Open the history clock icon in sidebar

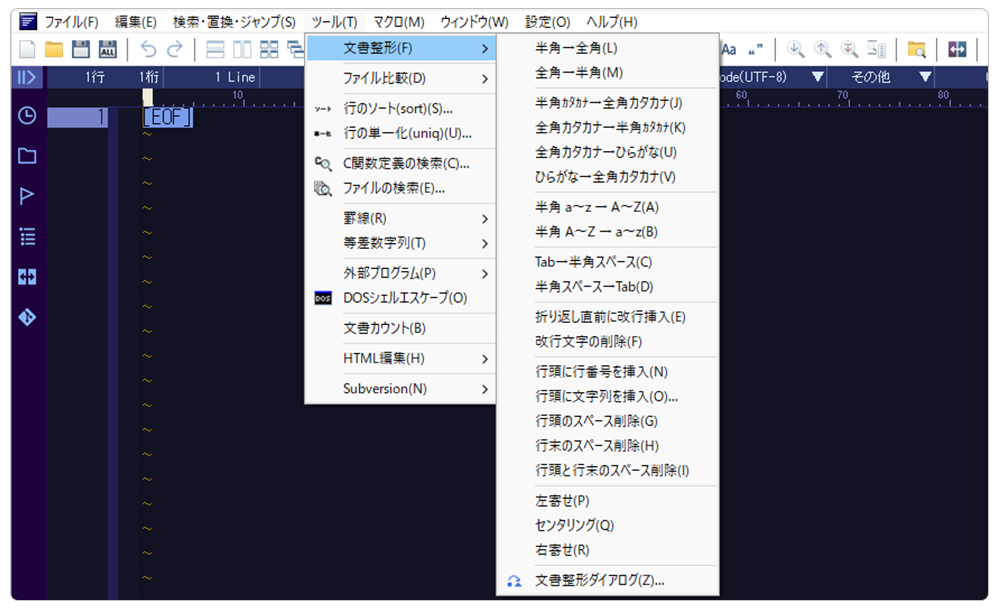tap(27, 116)
